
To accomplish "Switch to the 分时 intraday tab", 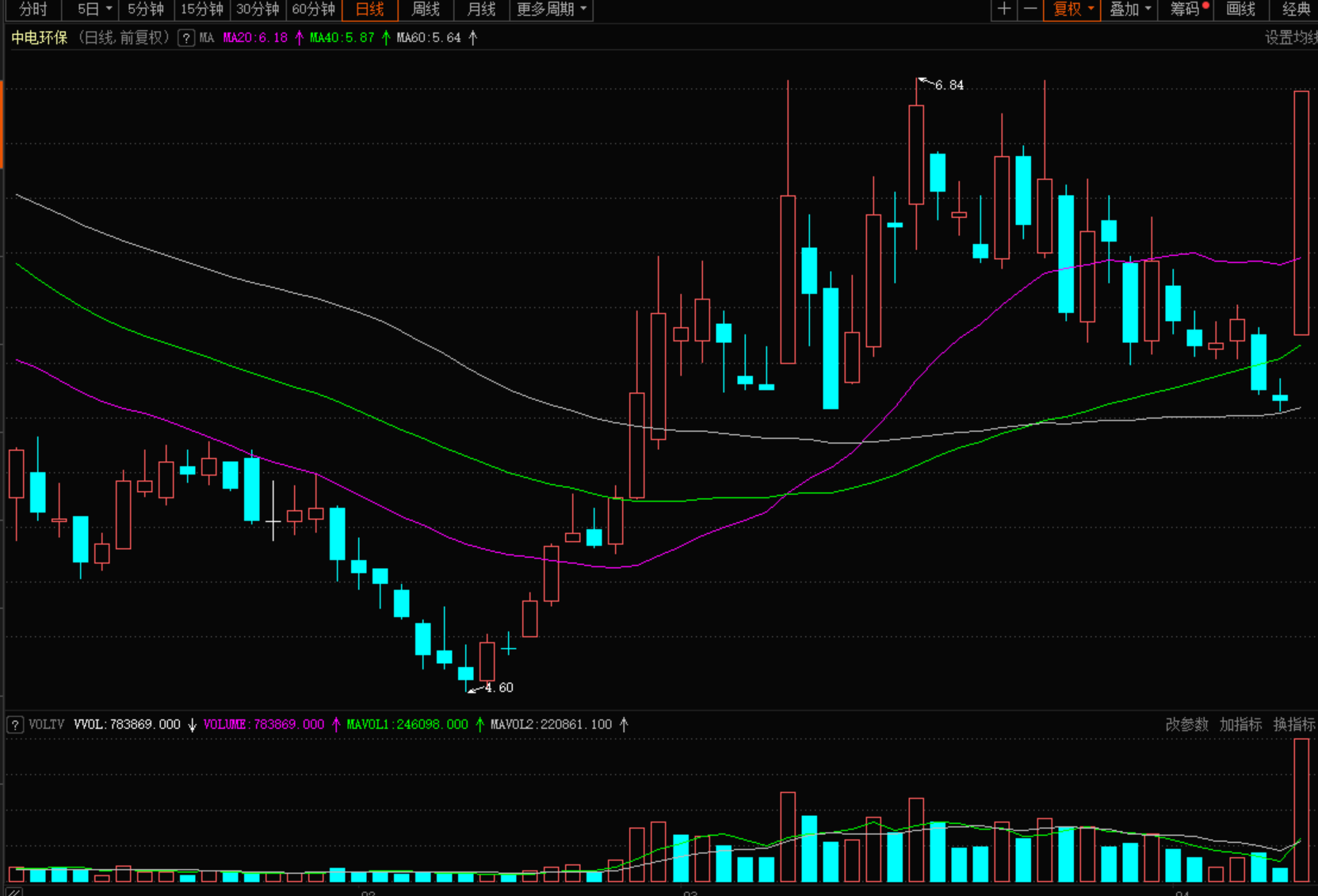I will pos(32,10).
